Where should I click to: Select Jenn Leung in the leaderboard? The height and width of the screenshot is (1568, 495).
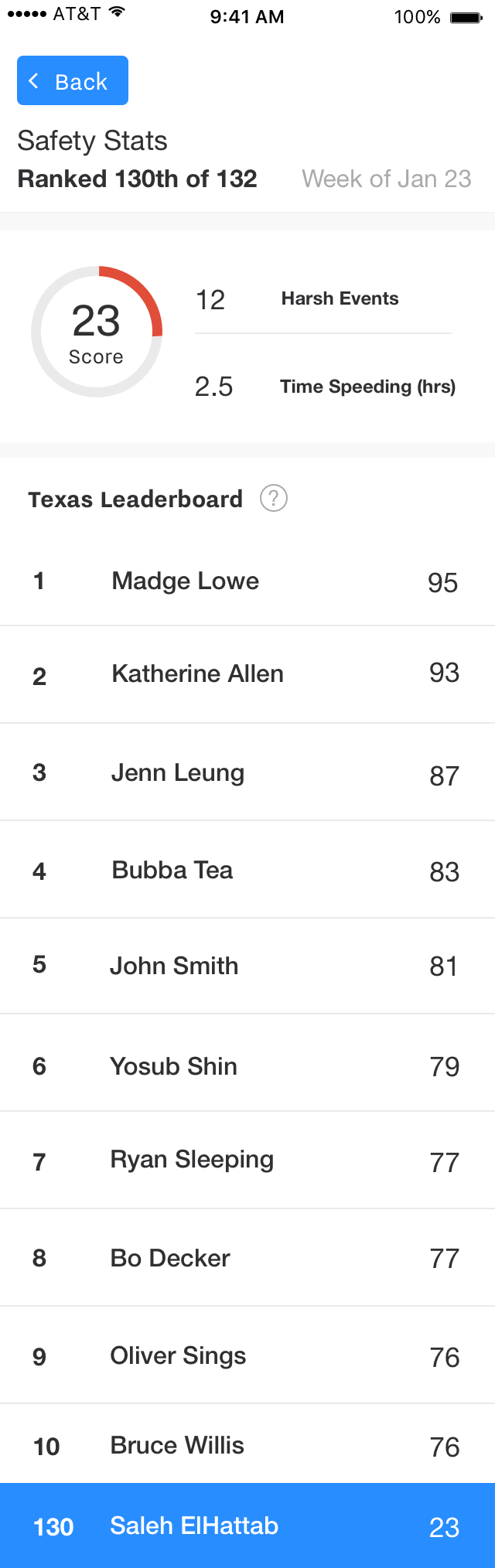[247, 772]
